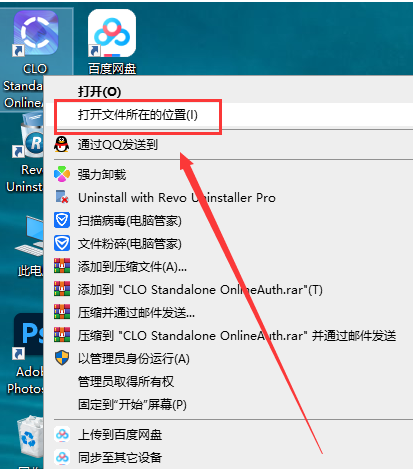Select 添加到压缩文件(A)... option
Image resolution: width=413 pixels, height=469 pixels.
point(132,267)
